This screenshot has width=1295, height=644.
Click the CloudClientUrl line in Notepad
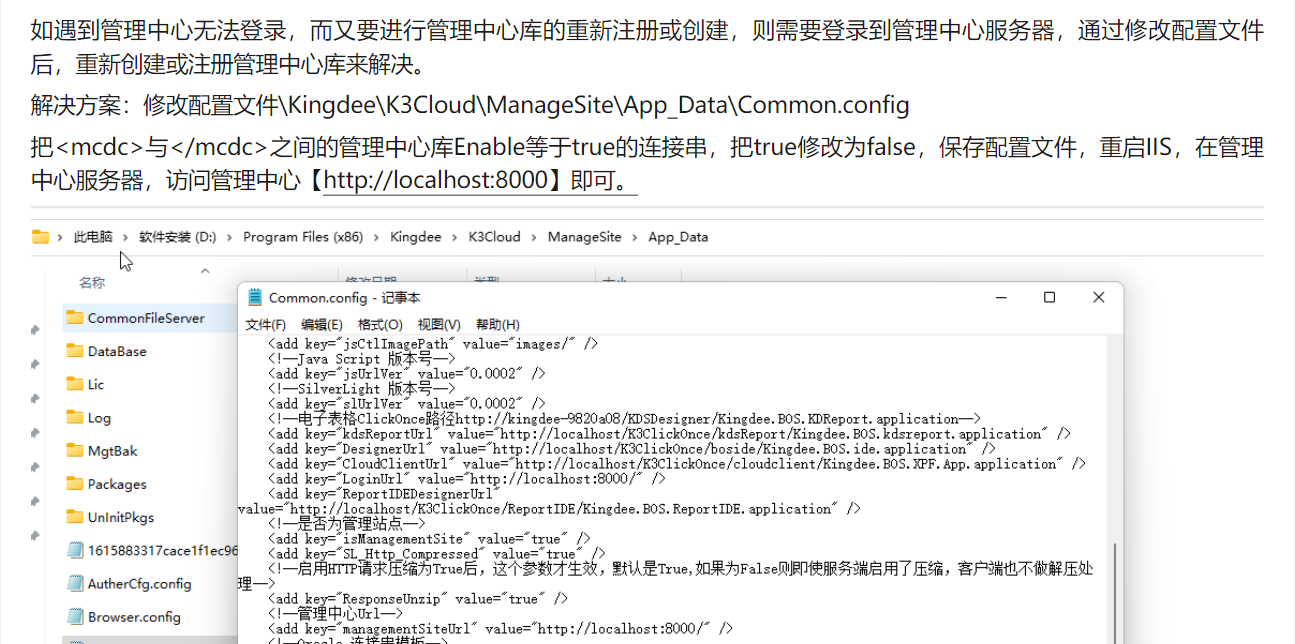677,464
